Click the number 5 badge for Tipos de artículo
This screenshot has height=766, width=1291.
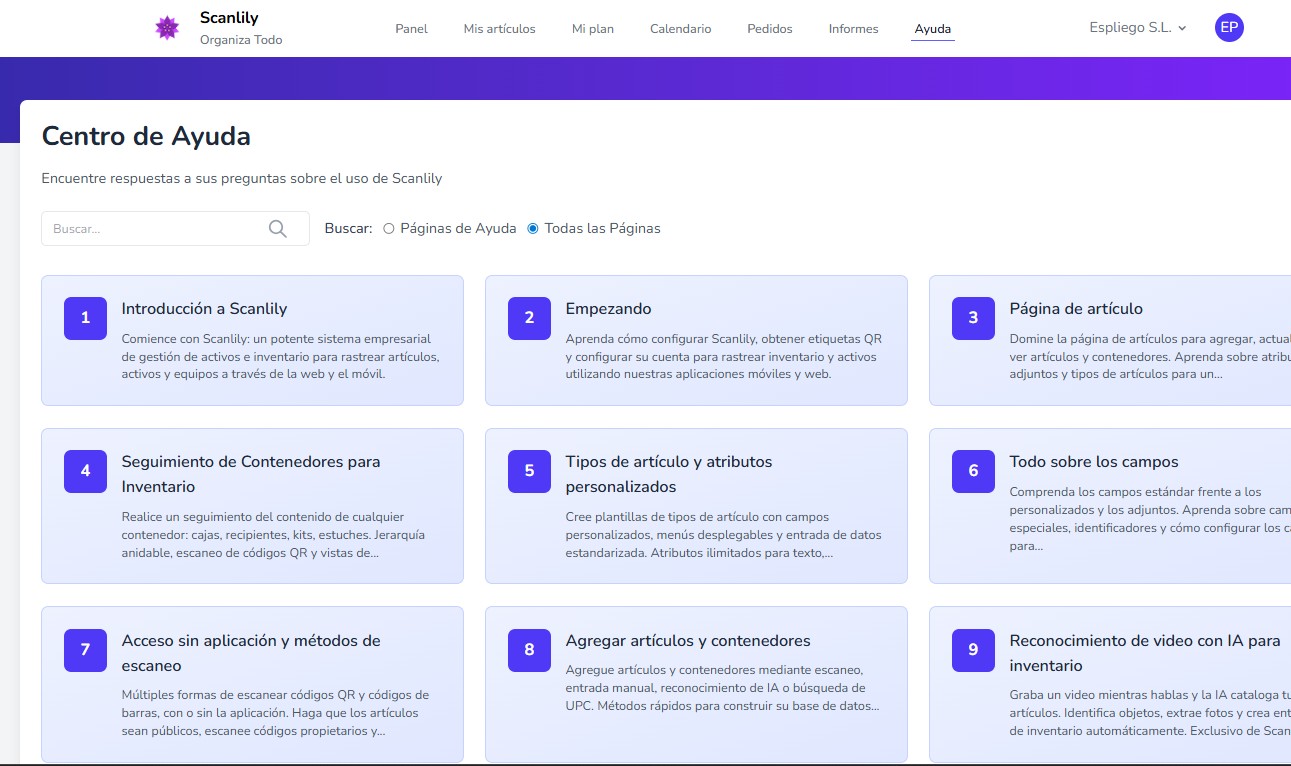point(529,471)
